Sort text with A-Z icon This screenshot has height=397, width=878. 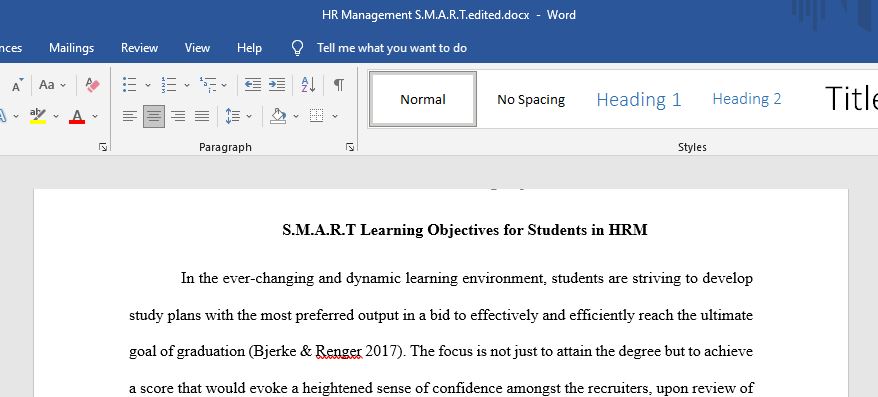point(309,85)
